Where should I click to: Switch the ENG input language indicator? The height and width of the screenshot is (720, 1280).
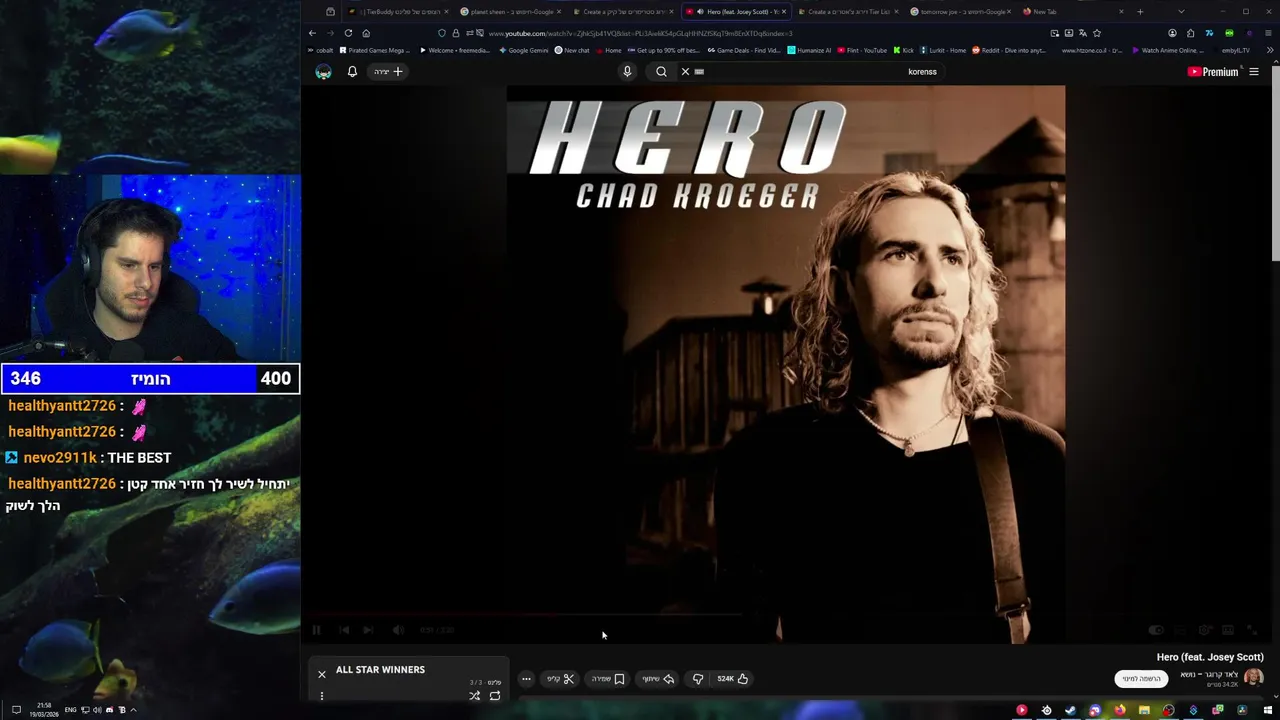coord(71,710)
